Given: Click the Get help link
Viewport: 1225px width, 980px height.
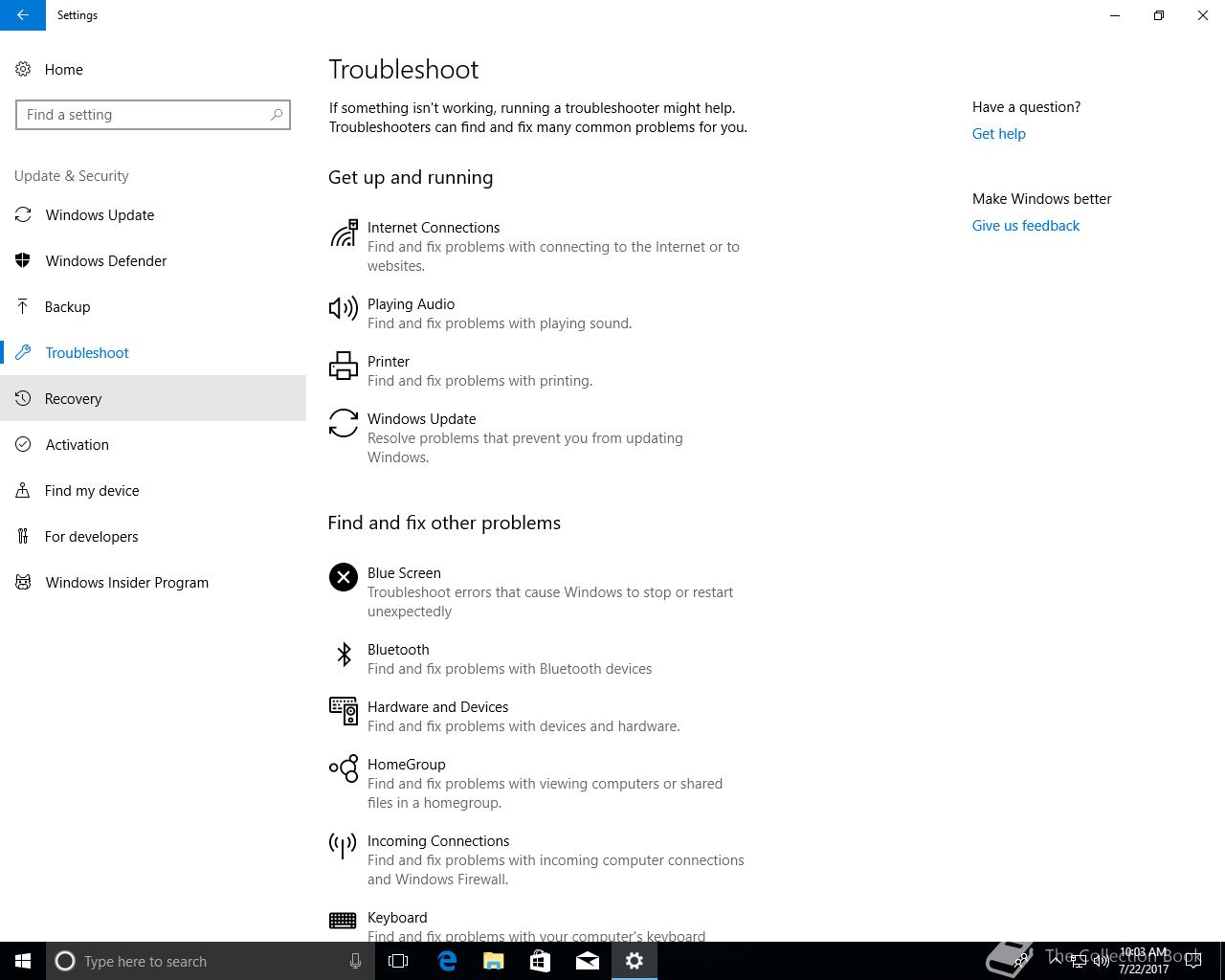Looking at the screenshot, I should 998,134.
